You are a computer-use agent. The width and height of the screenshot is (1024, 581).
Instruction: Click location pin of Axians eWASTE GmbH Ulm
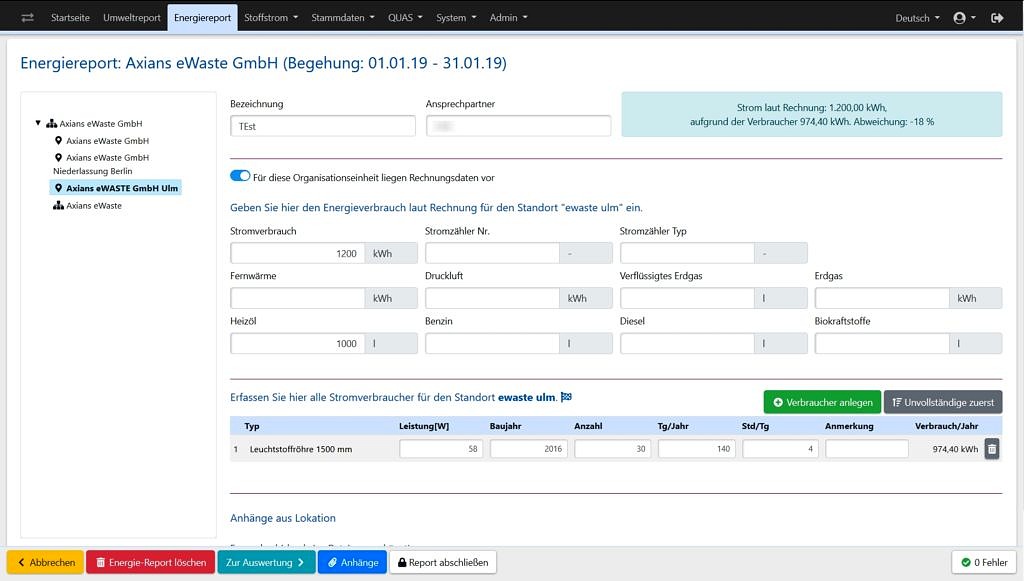click(x=58, y=188)
